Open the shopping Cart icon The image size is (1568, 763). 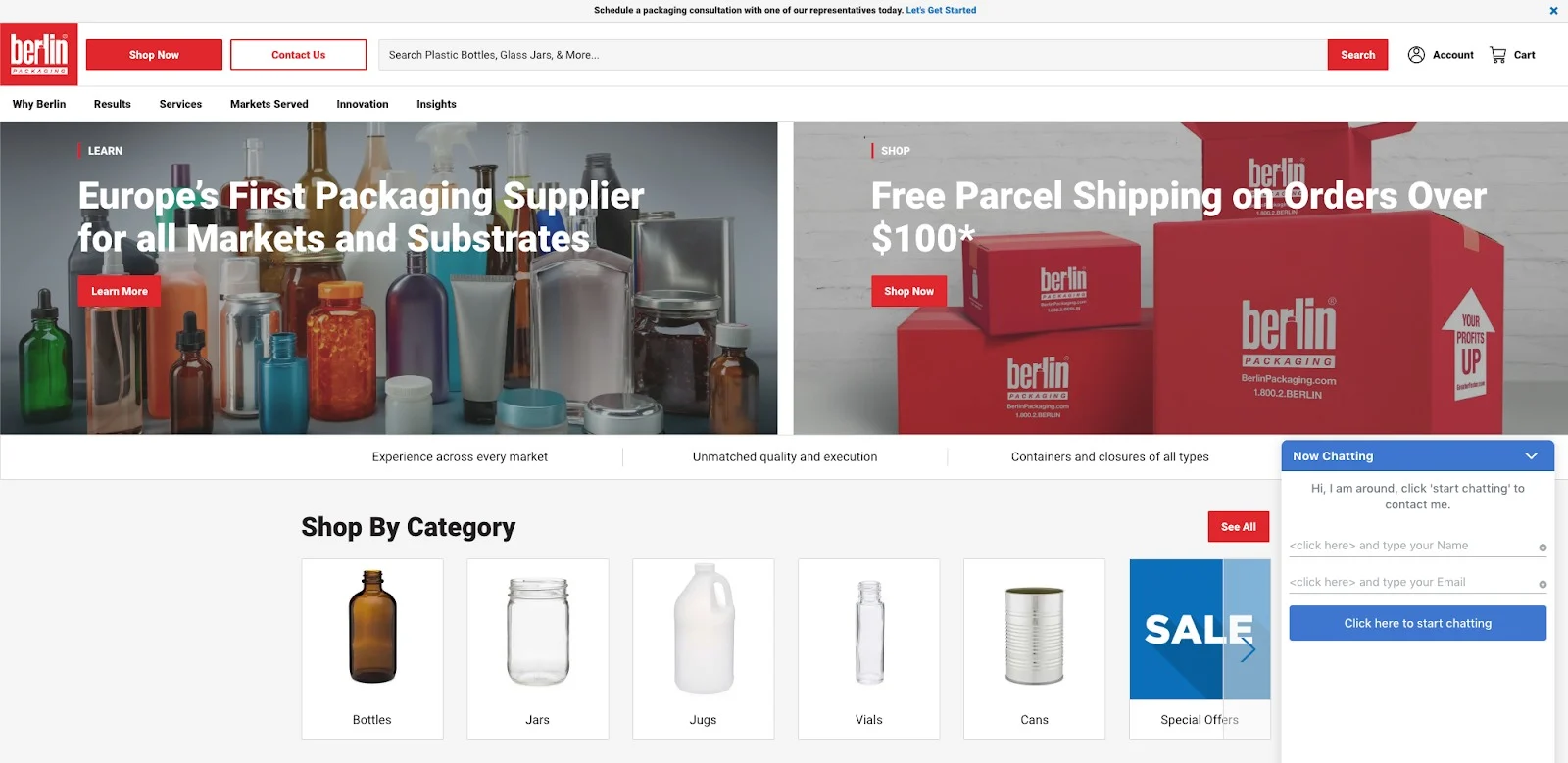1497,55
